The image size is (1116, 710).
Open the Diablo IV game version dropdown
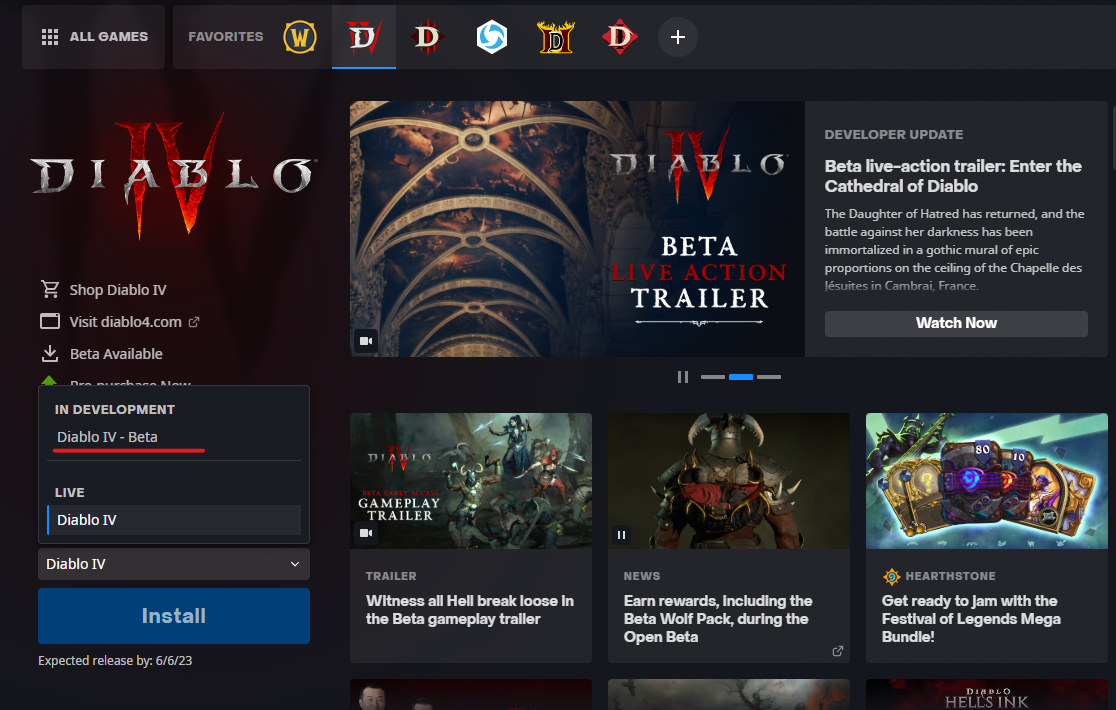pyautogui.click(x=174, y=564)
